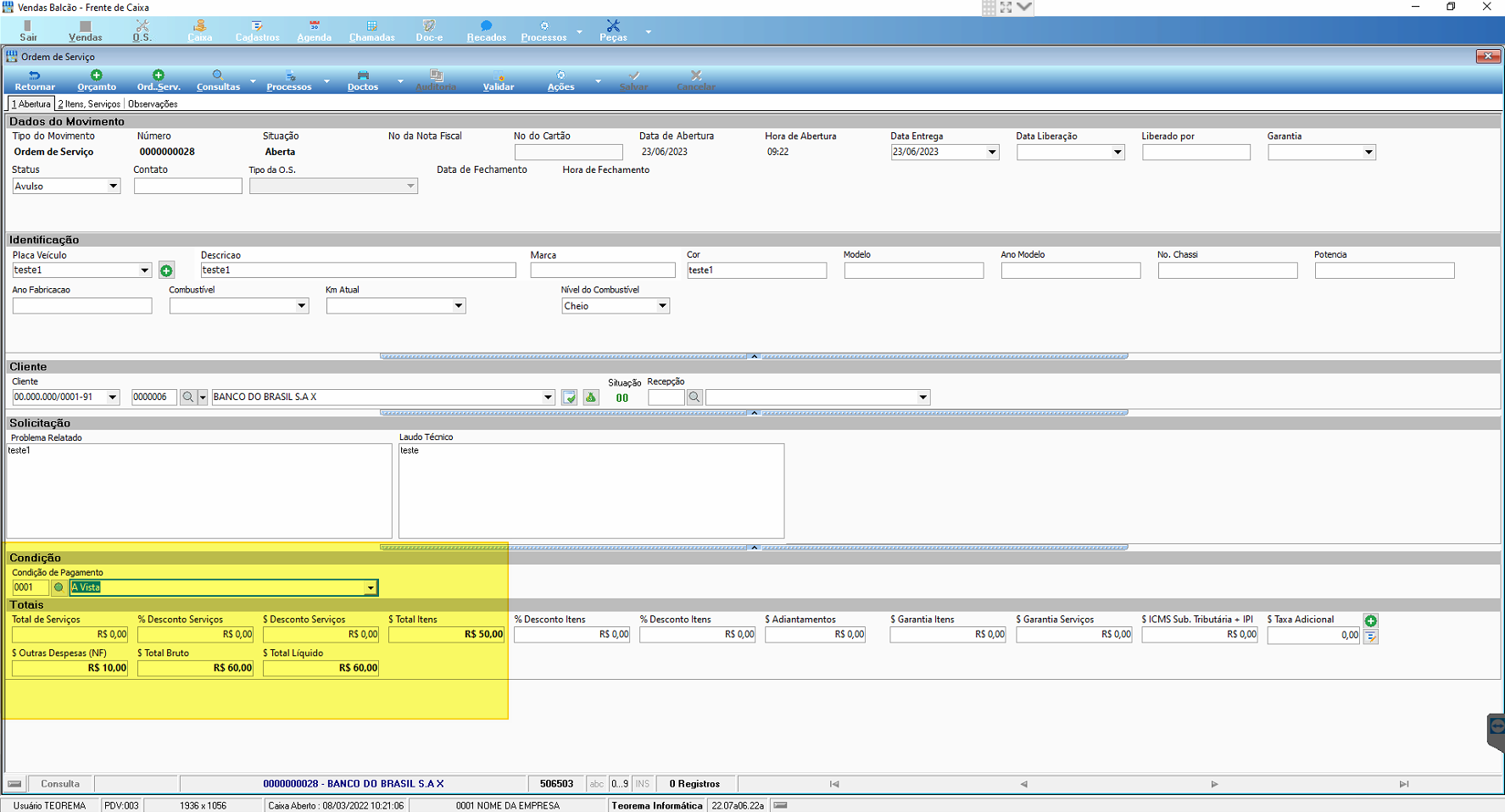Open the Agenda calendar icon
This screenshot has width=1505, height=812.
point(314,31)
